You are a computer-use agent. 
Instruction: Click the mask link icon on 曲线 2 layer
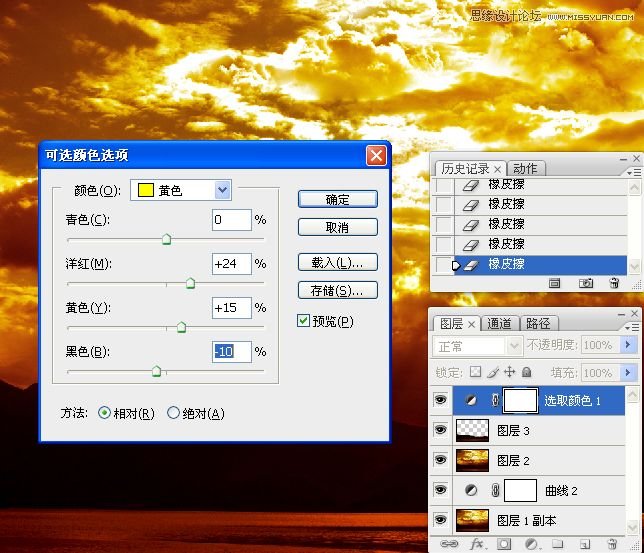coord(495,490)
